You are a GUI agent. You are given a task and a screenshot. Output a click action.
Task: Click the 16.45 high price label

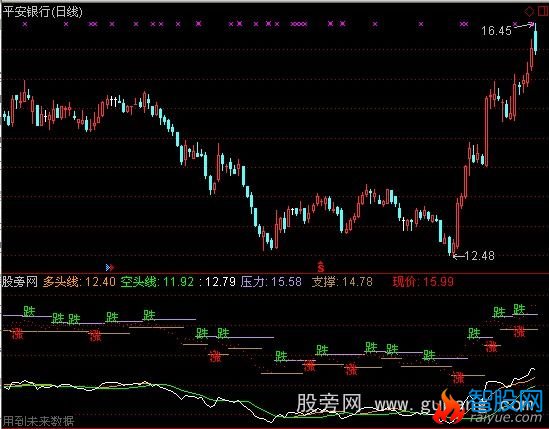click(496, 31)
